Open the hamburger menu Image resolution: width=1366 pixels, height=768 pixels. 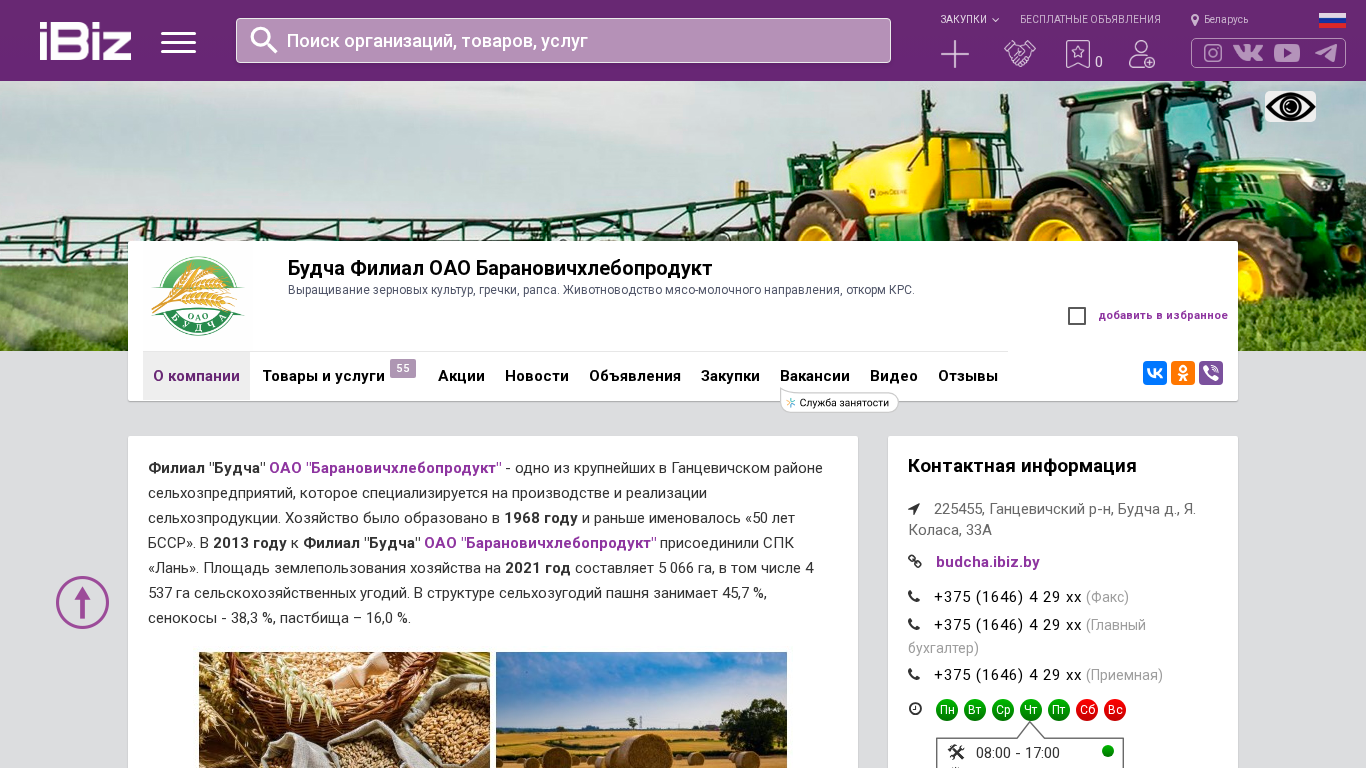(178, 42)
